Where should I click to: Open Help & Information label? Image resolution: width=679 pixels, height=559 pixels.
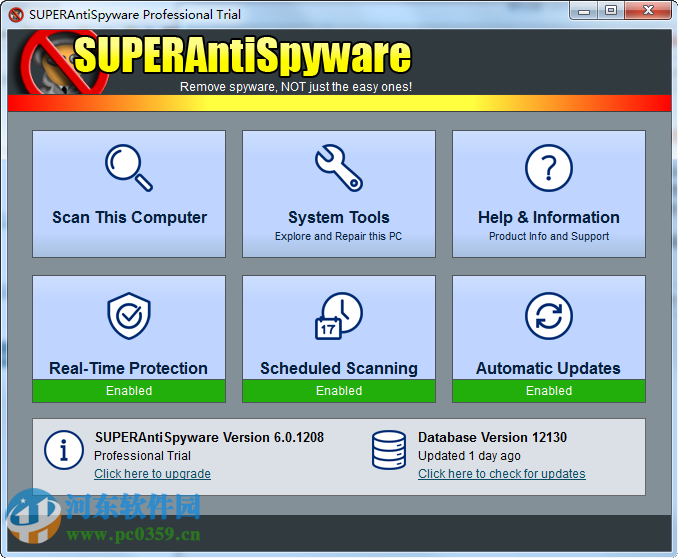point(549,217)
